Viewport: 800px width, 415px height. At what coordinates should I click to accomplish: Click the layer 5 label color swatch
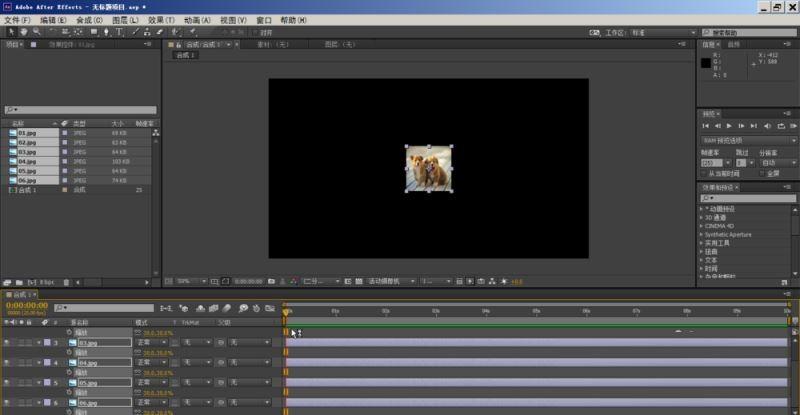46,382
